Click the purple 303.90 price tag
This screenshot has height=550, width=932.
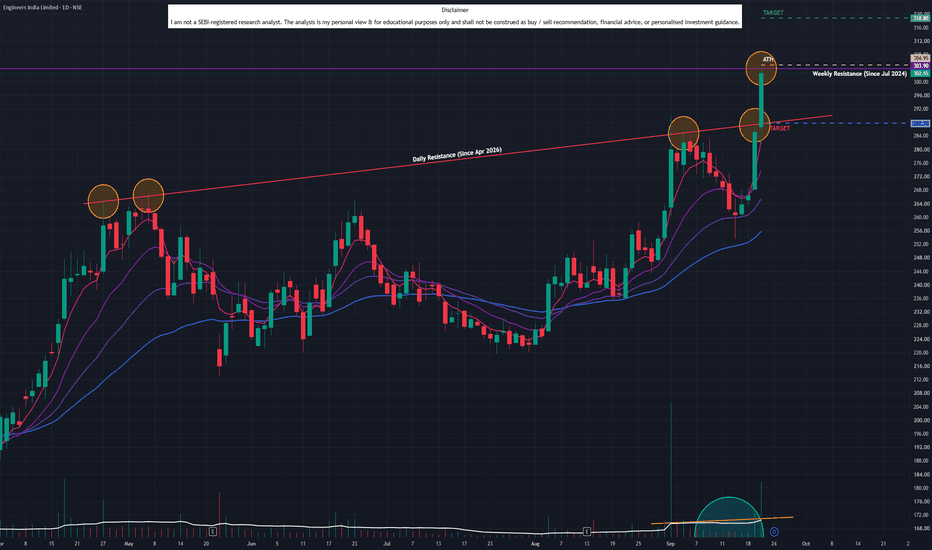(x=920, y=65)
